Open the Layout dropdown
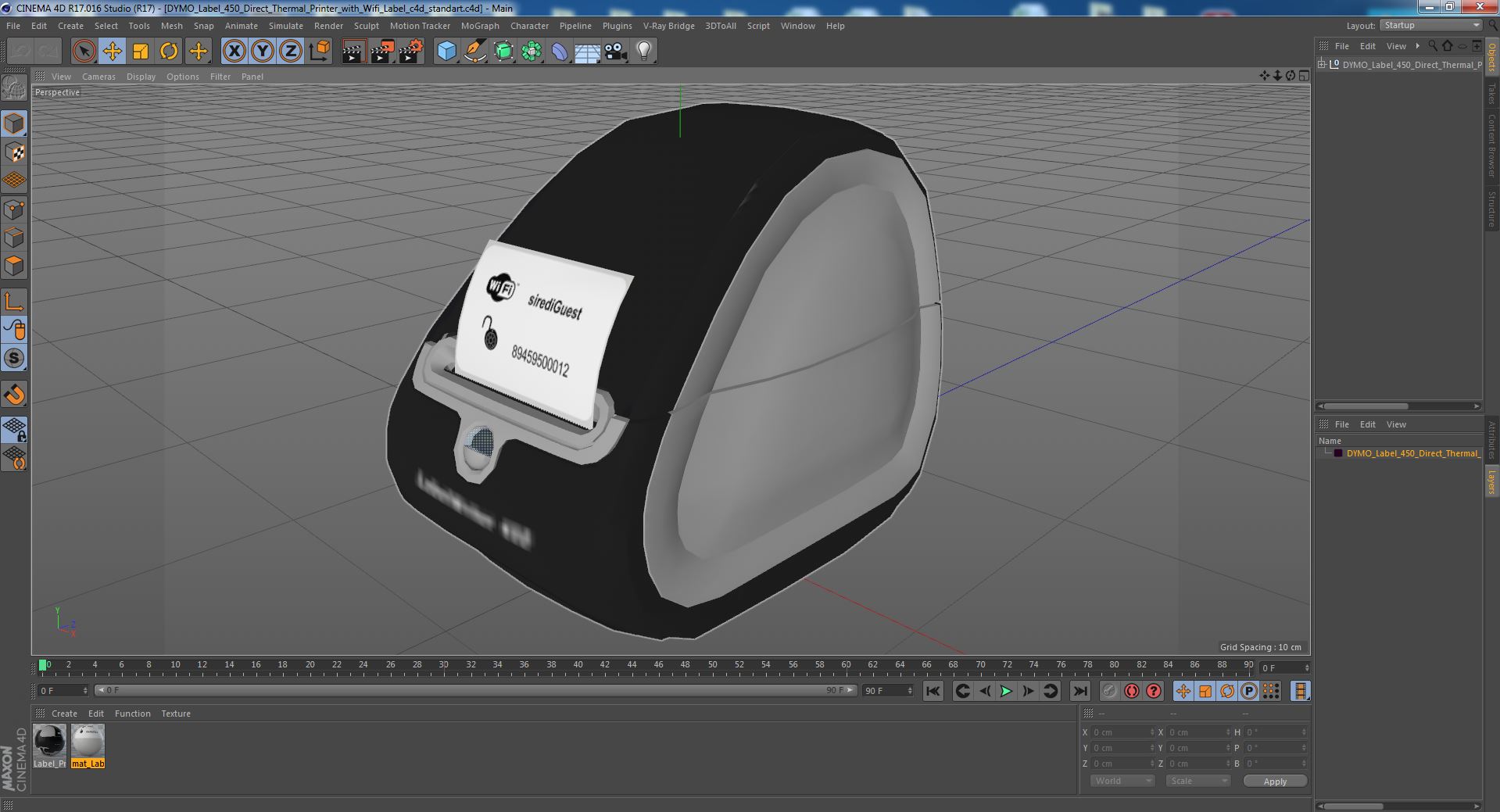Image resolution: width=1500 pixels, height=812 pixels. [1431, 26]
